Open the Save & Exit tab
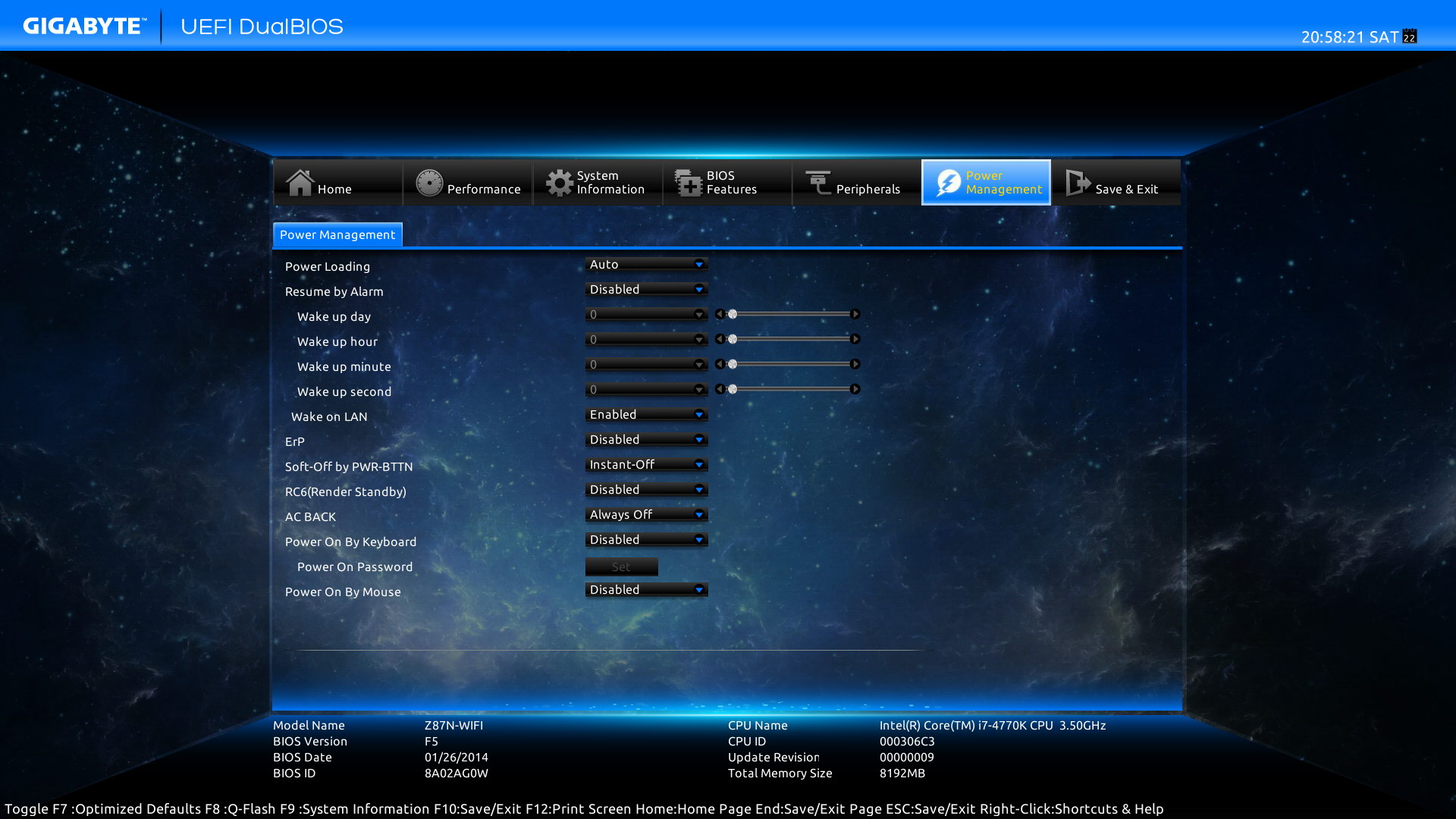Viewport: 1456px width, 819px height. coord(1116,183)
